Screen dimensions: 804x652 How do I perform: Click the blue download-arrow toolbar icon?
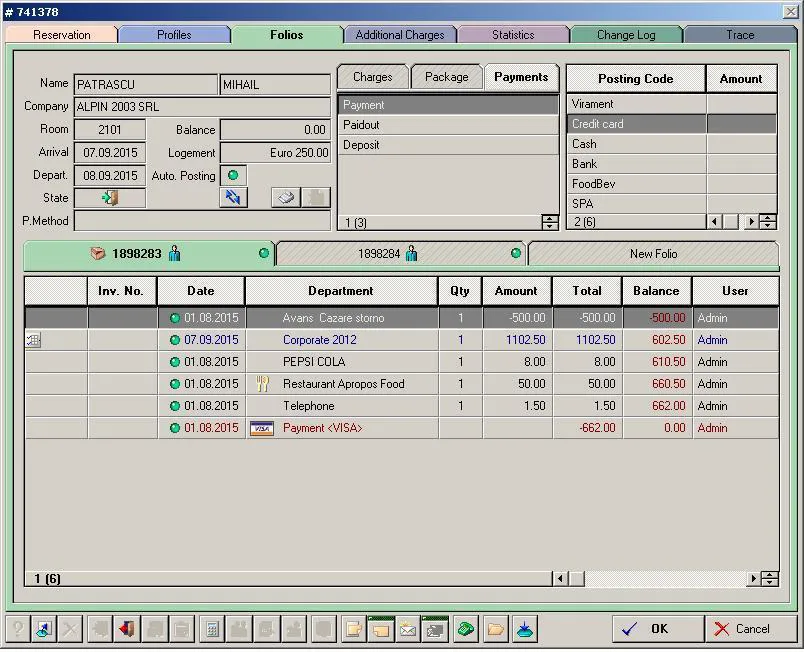(x=524, y=629)
